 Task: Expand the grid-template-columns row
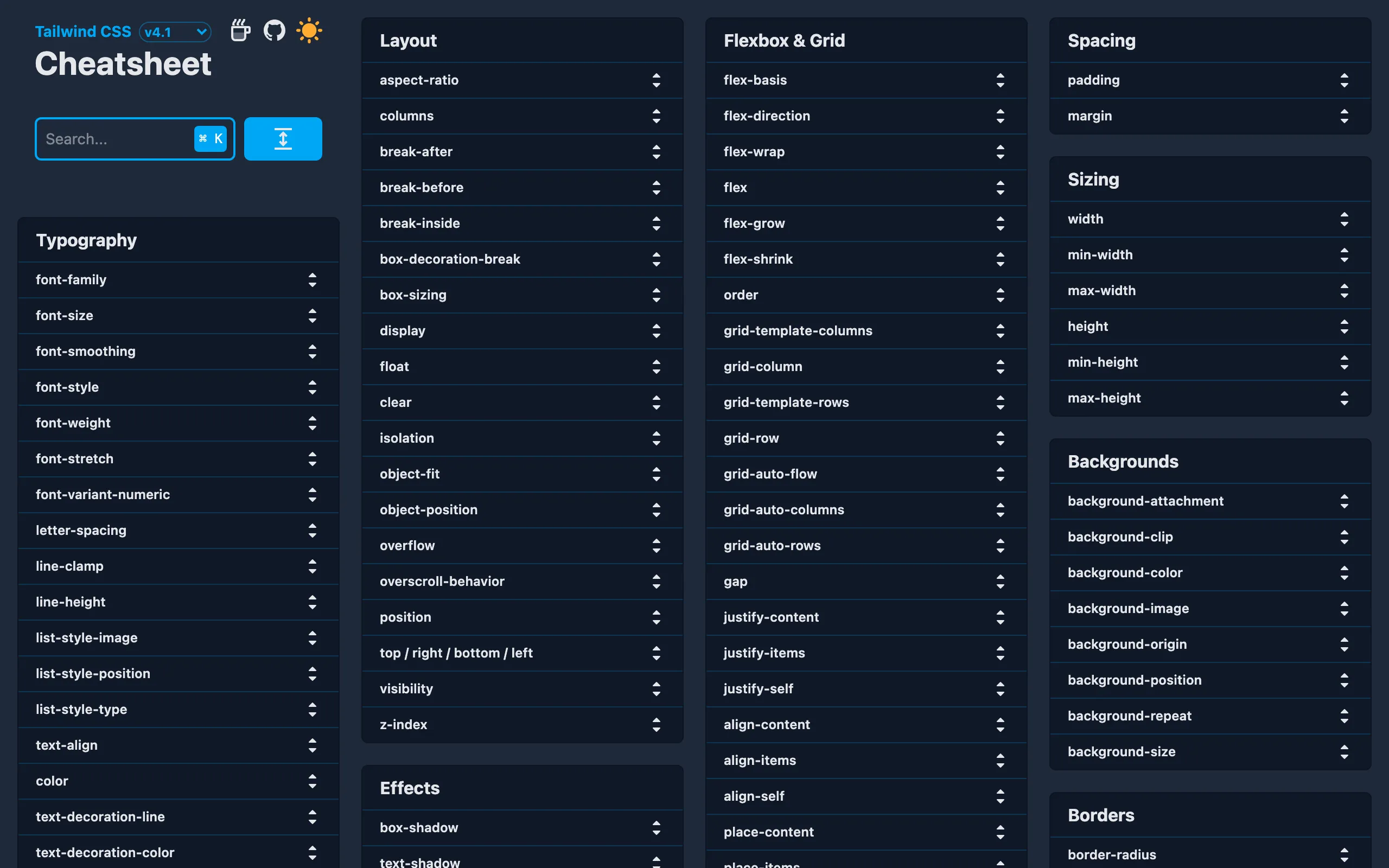pyautogui.click(x=866, y=331)
